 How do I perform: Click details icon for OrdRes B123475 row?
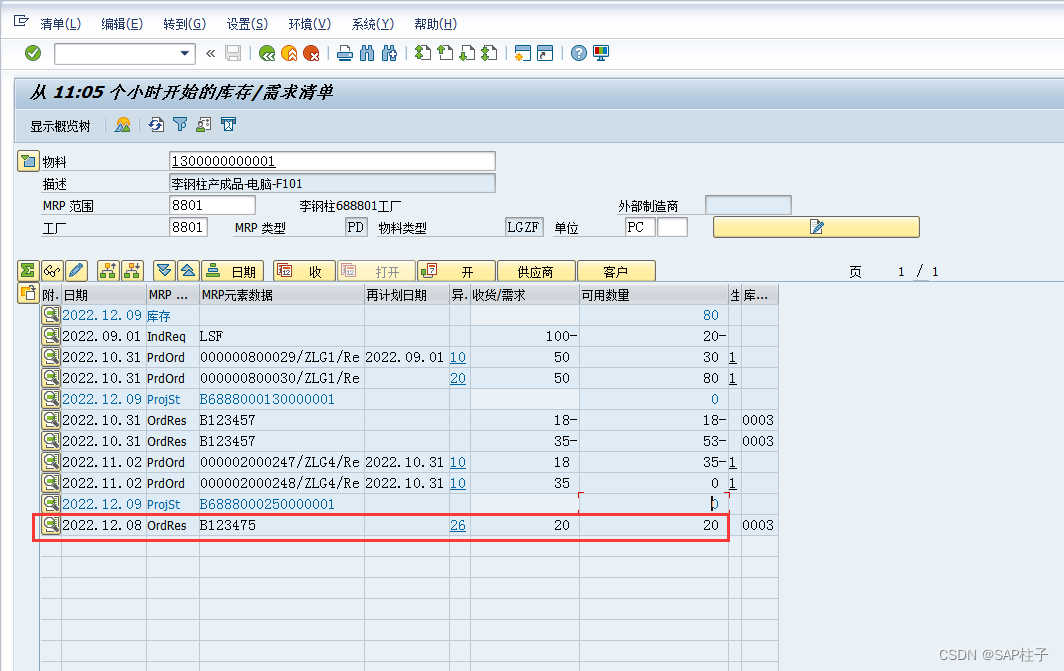pos(51,525)
